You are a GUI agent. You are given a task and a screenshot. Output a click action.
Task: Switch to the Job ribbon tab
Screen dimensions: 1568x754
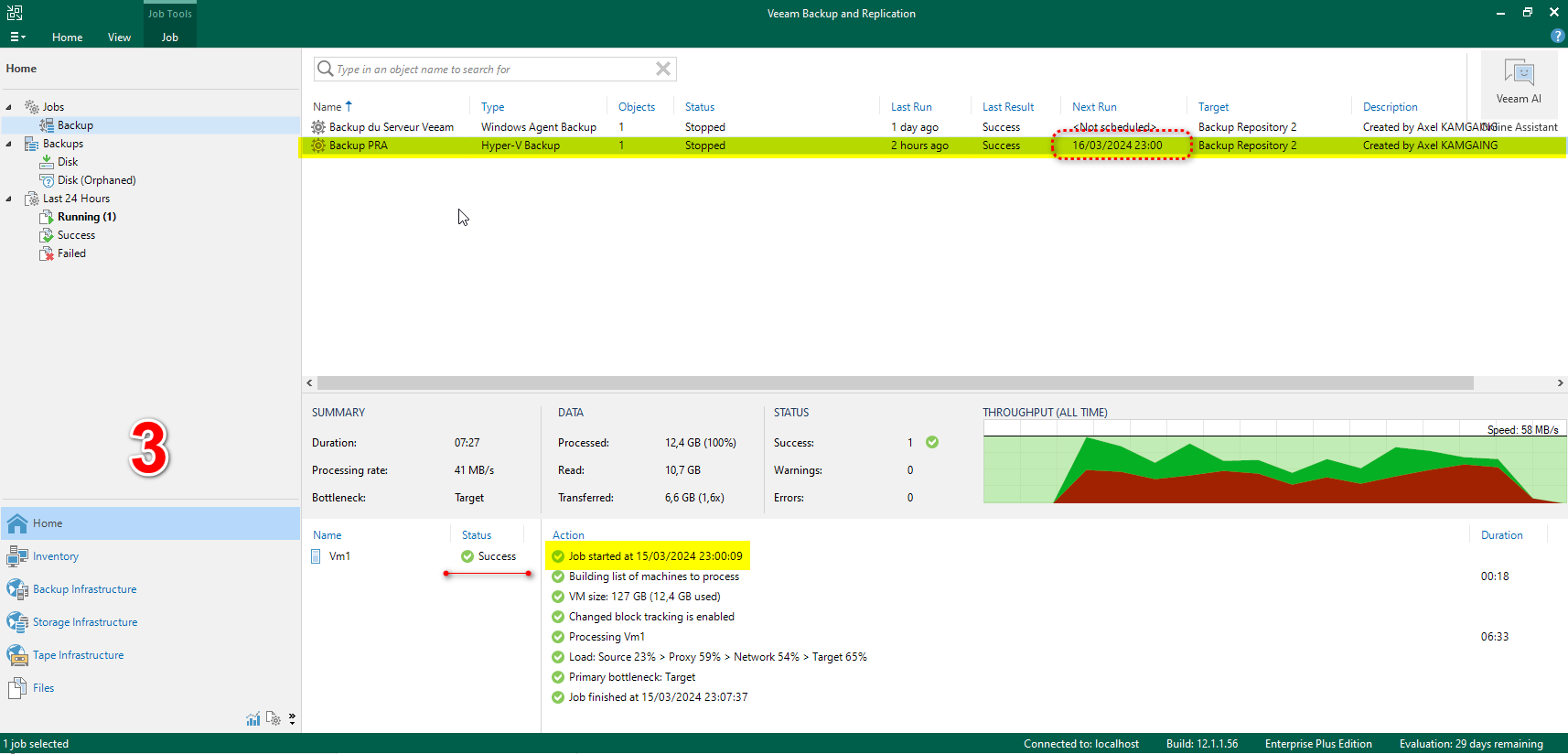coord(170,38)
